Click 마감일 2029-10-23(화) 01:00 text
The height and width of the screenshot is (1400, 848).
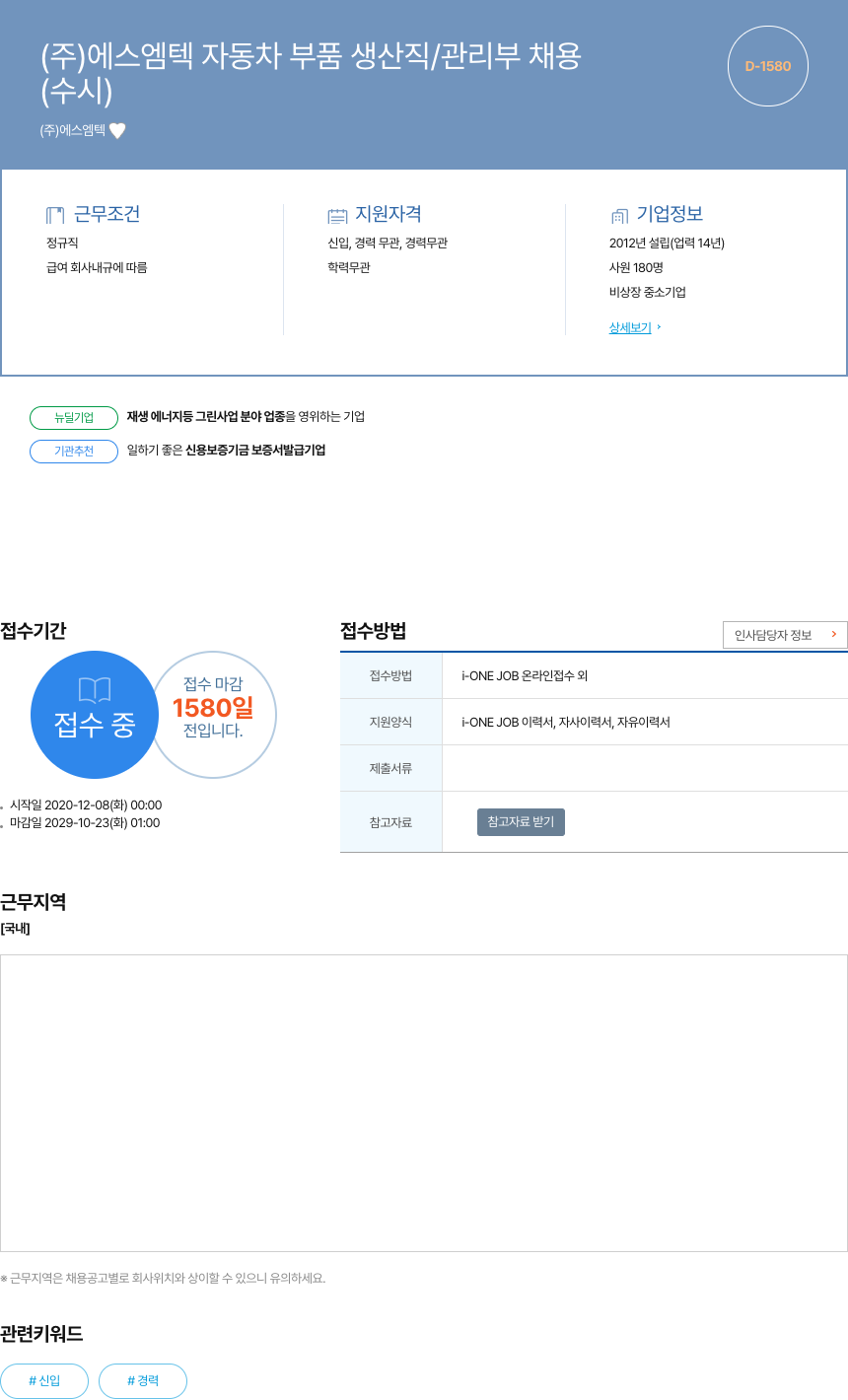[85, 822]
